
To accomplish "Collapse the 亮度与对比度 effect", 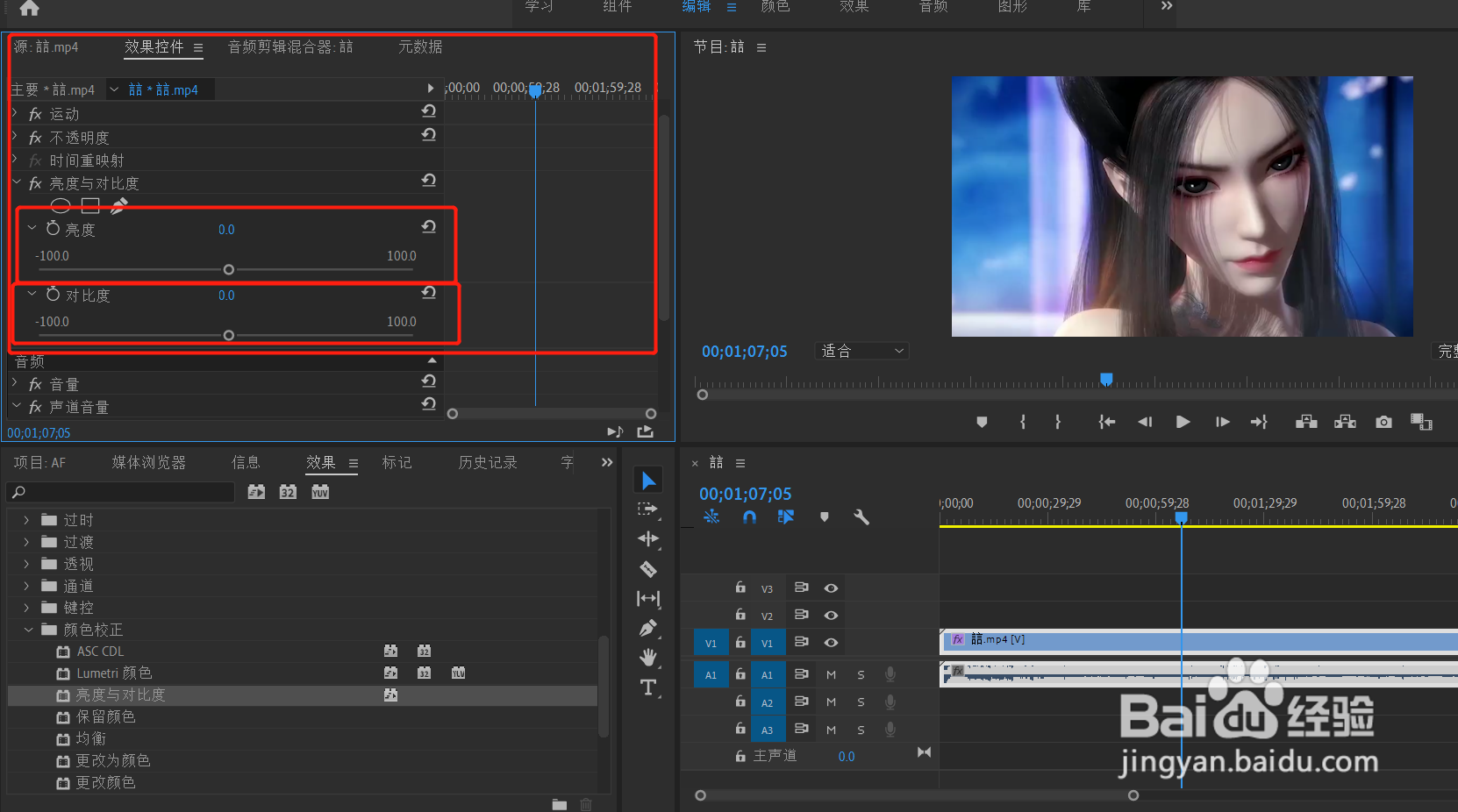I will tap(16, 182).
